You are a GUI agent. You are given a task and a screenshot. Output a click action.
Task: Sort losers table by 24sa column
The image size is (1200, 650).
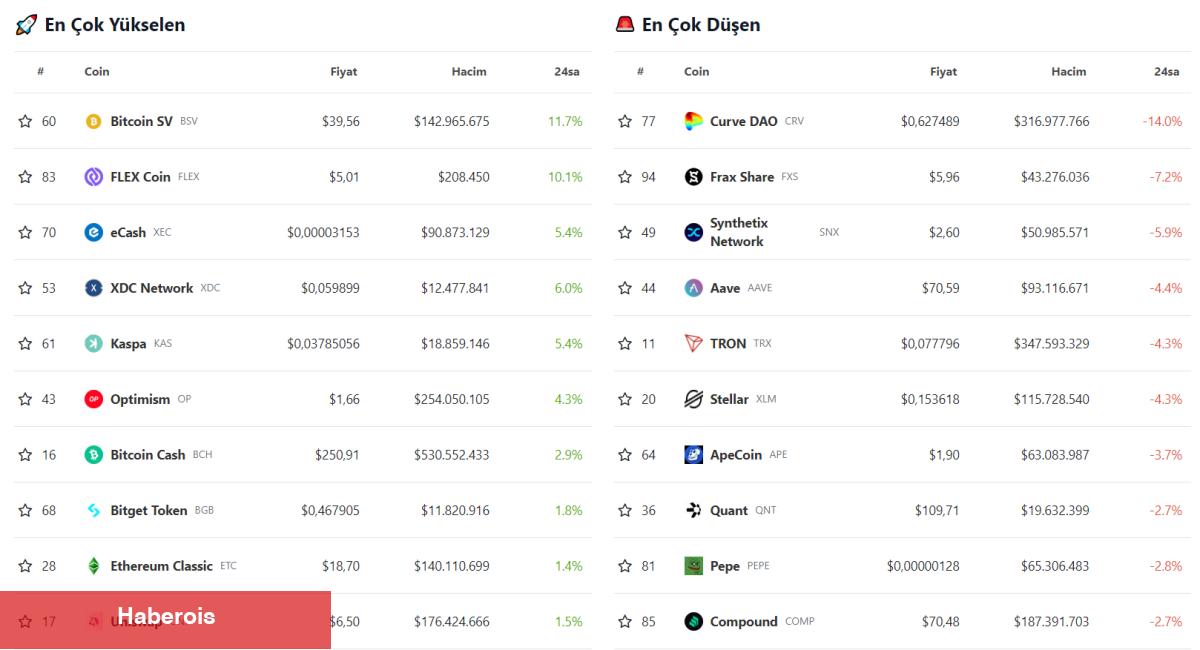1167,72
